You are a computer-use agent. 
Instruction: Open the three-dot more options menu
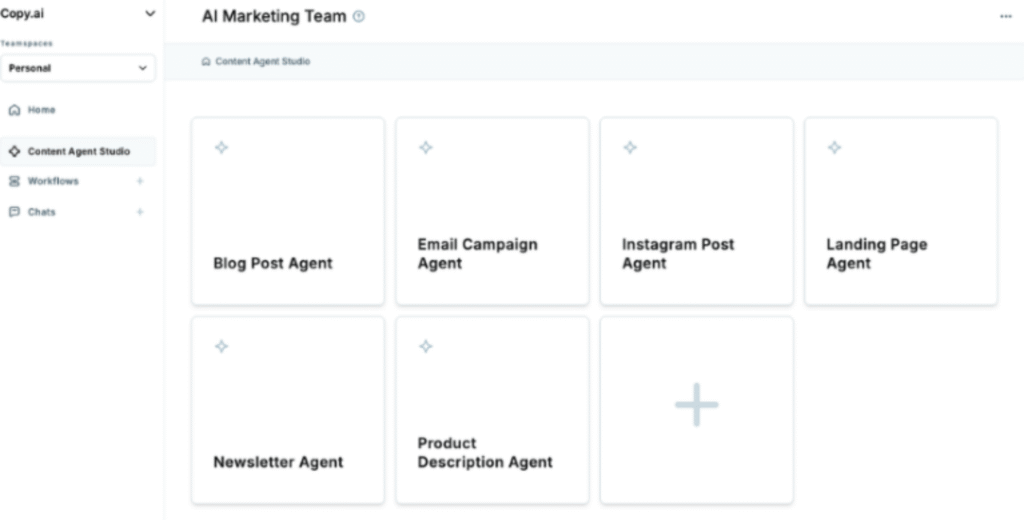tap(1005, 17)
